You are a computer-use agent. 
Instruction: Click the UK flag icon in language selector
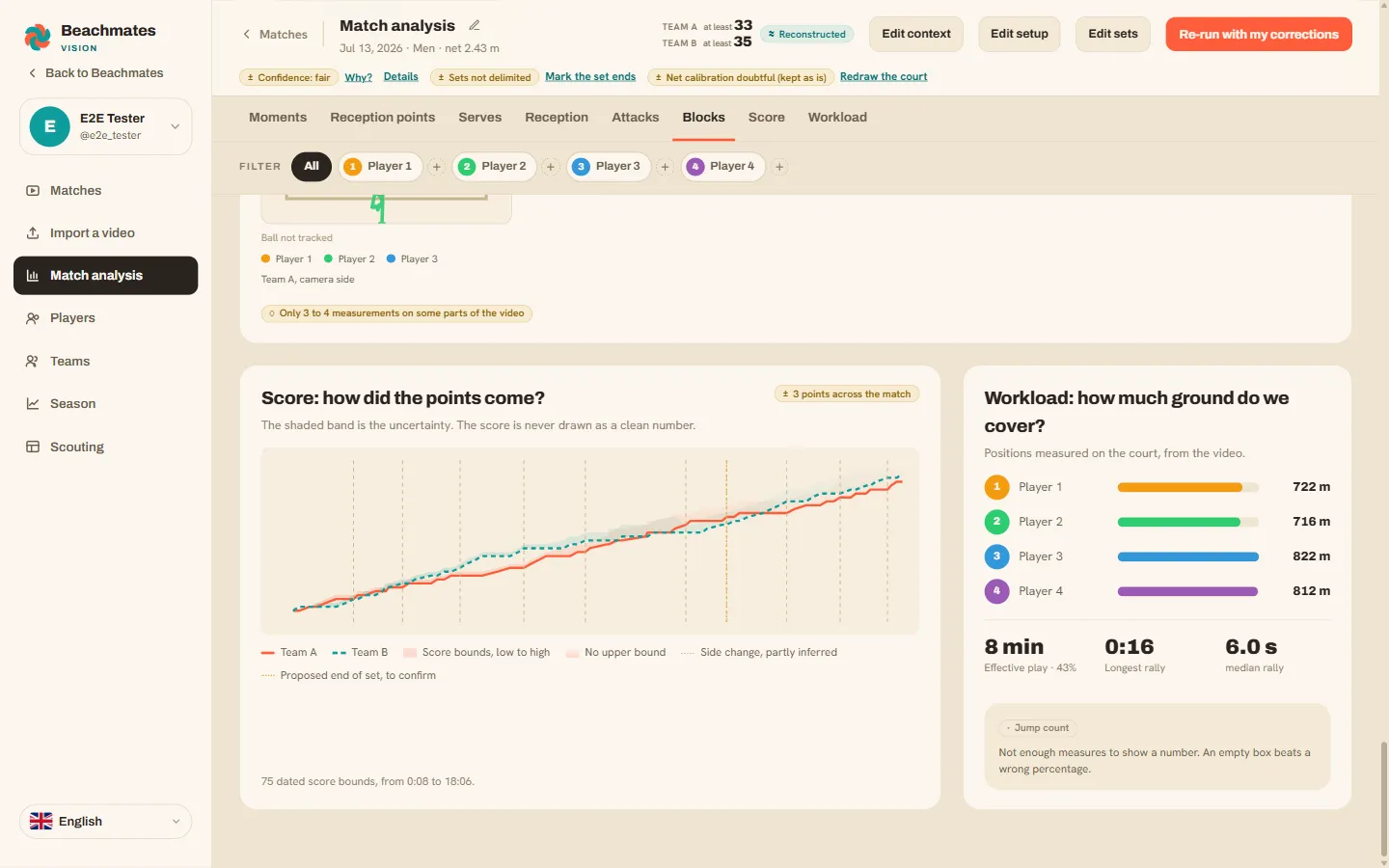[41, 822]
